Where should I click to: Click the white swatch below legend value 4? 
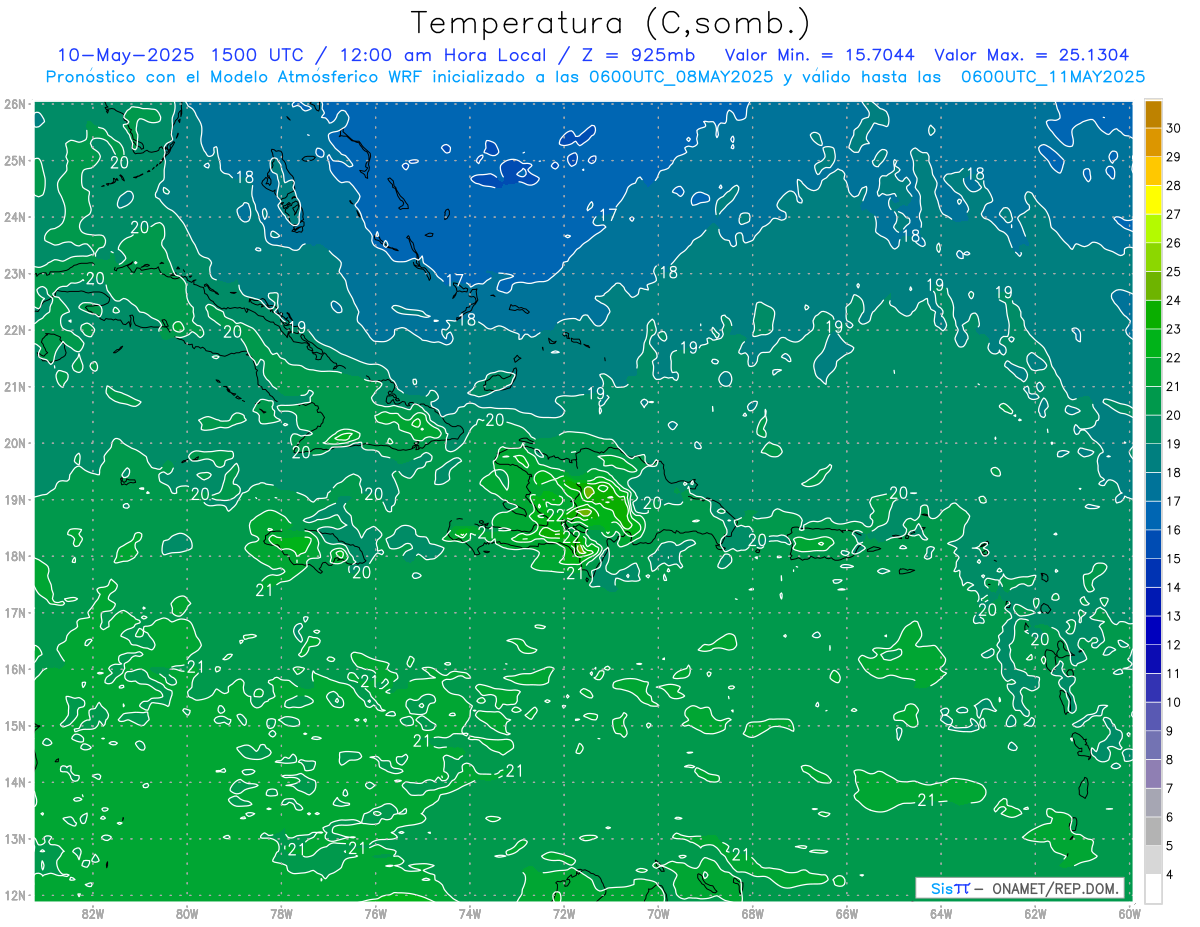pyautogui.click(x=1153, y=888)
